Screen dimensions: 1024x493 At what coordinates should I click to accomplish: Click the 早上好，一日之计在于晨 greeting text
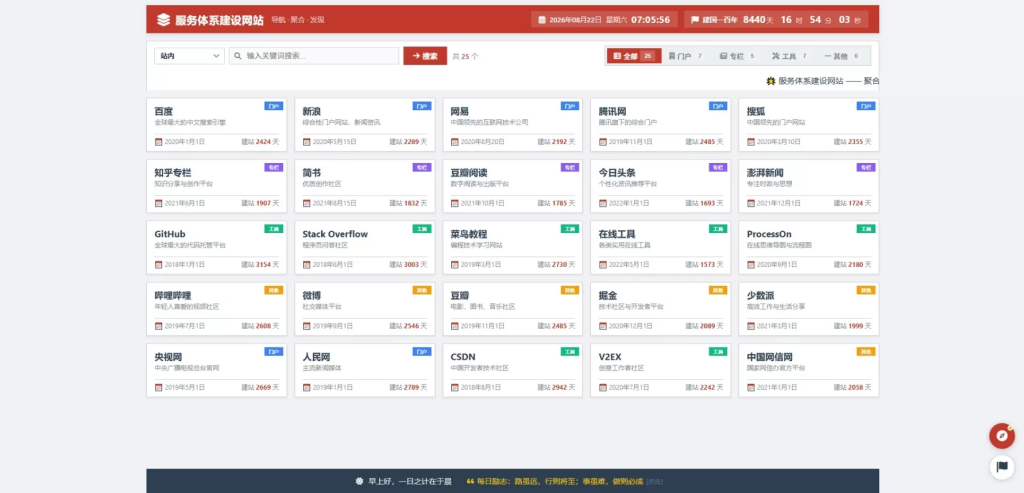[408, 481]
